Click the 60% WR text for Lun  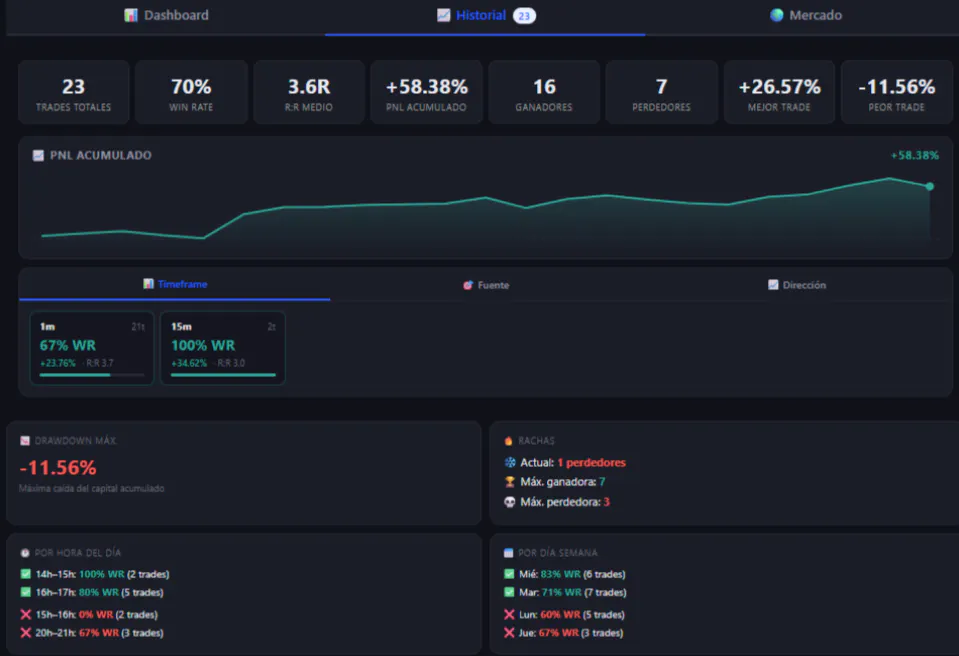(x=560, y=614)
